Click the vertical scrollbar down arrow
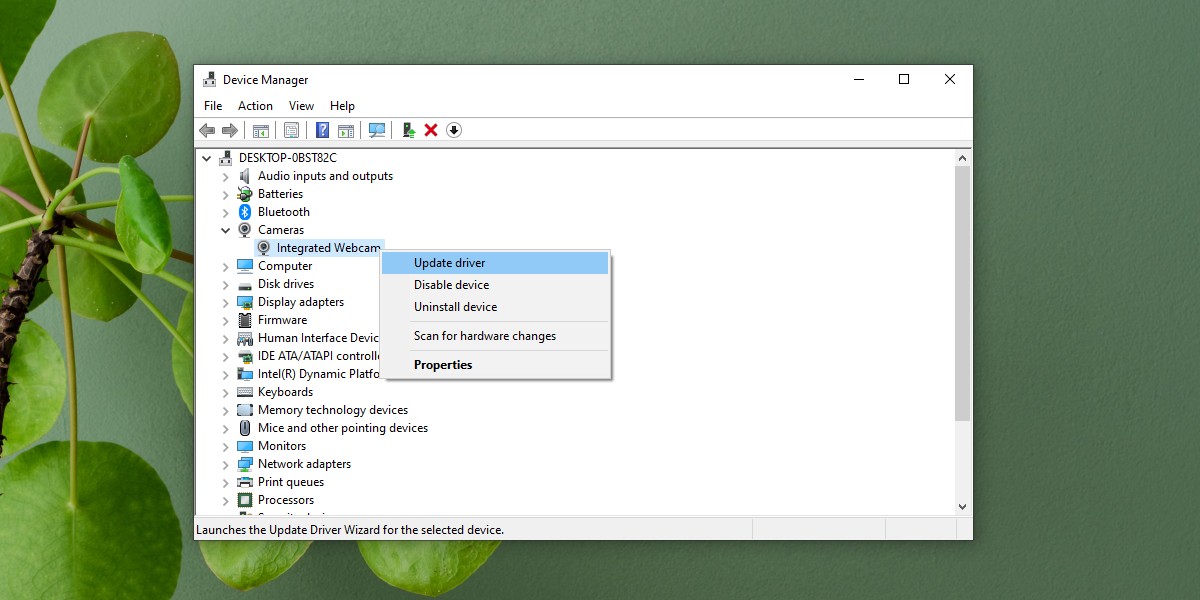This screenshot has height=600, width=1200. pos(961,506)
